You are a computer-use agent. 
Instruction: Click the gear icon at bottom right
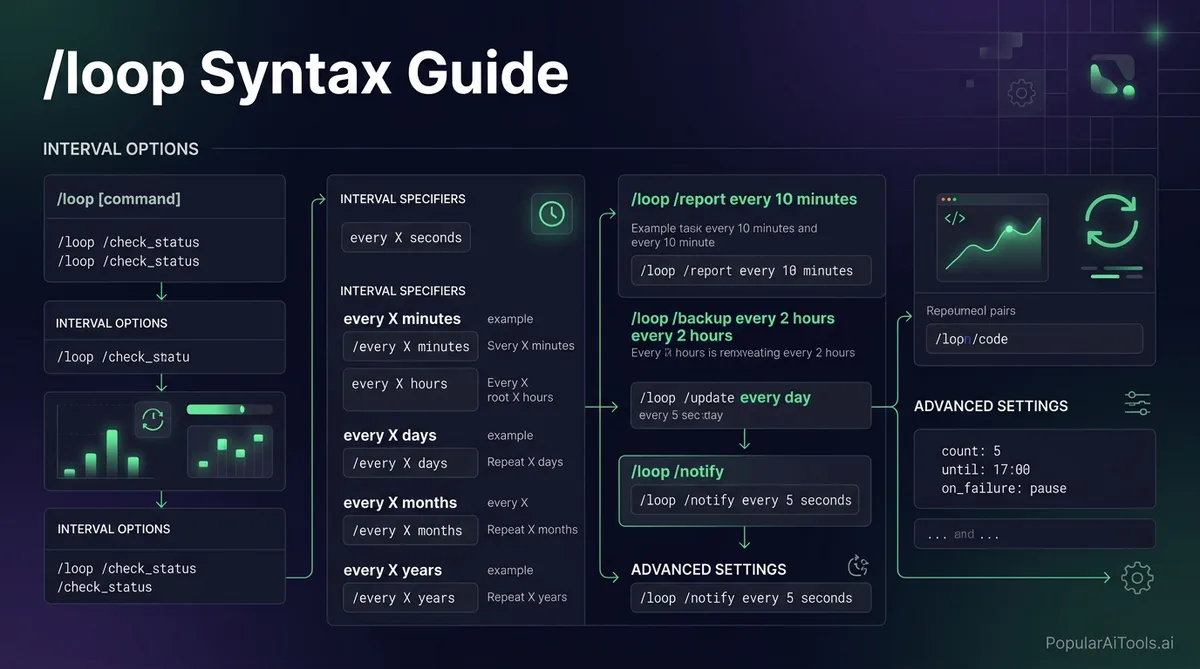click(1137, 577)
